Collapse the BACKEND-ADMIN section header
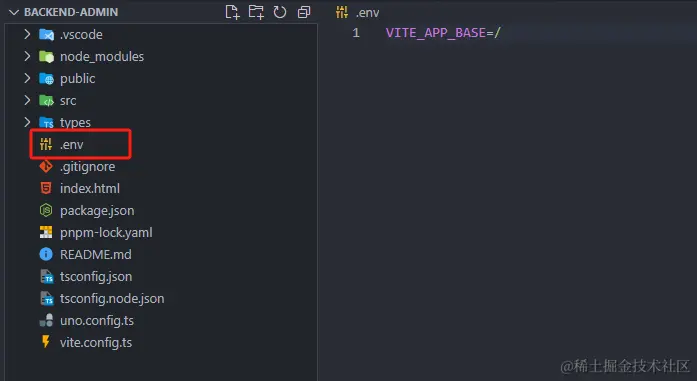The width and height of the screenshot is (697, 381). [x=14, y=12]
